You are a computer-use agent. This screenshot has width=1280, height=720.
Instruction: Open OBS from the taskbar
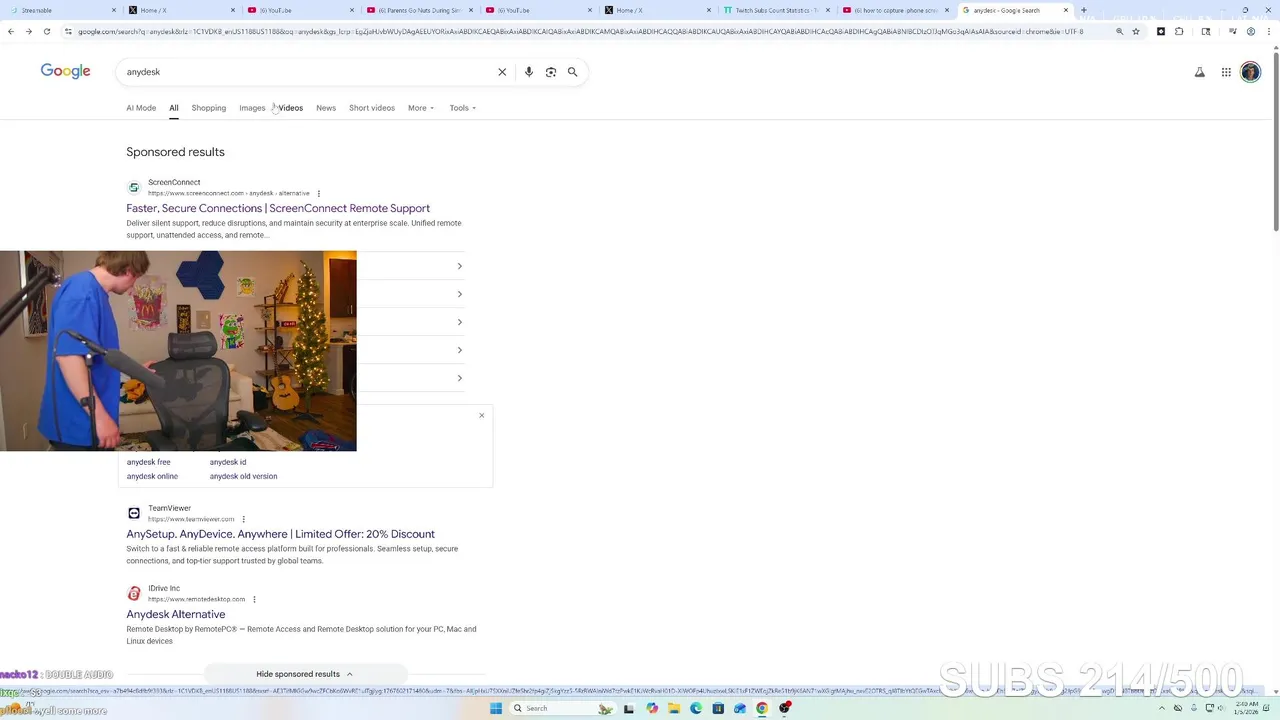pos(785,708)
